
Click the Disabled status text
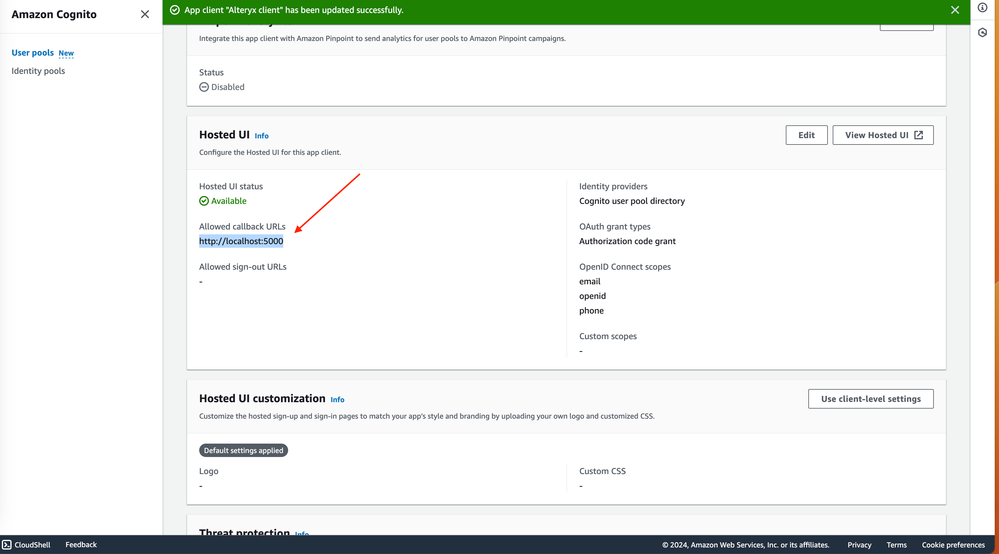click(227, 87)
